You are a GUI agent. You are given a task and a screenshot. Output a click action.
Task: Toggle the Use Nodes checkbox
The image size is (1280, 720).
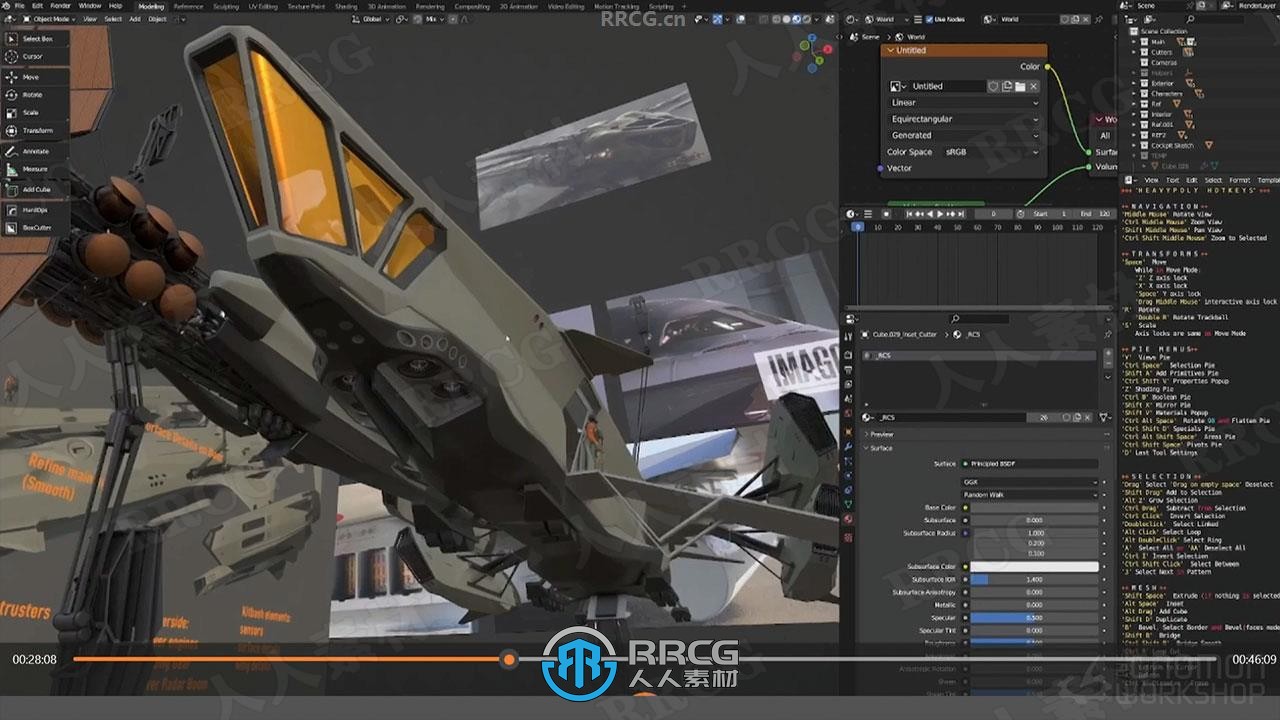pos(929,19)
